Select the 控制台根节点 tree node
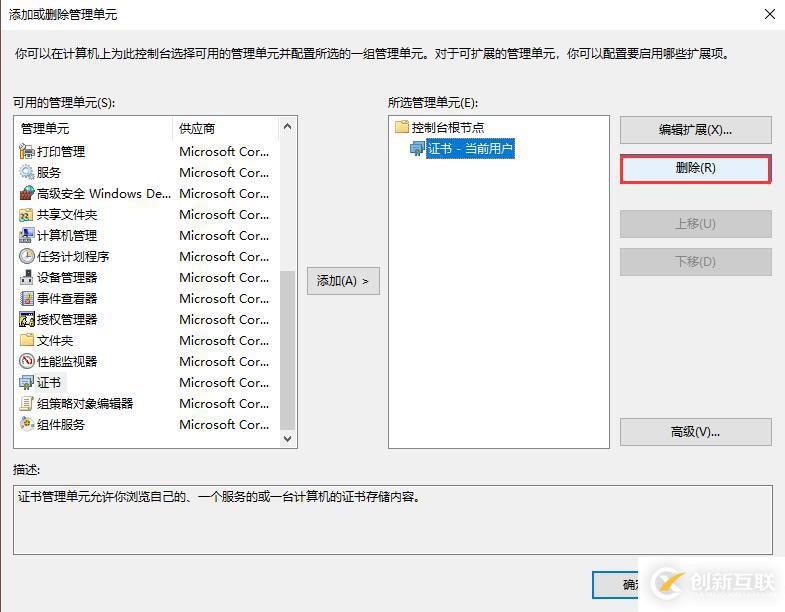Screen dimensions: 785x612 (x=448, y=127)
